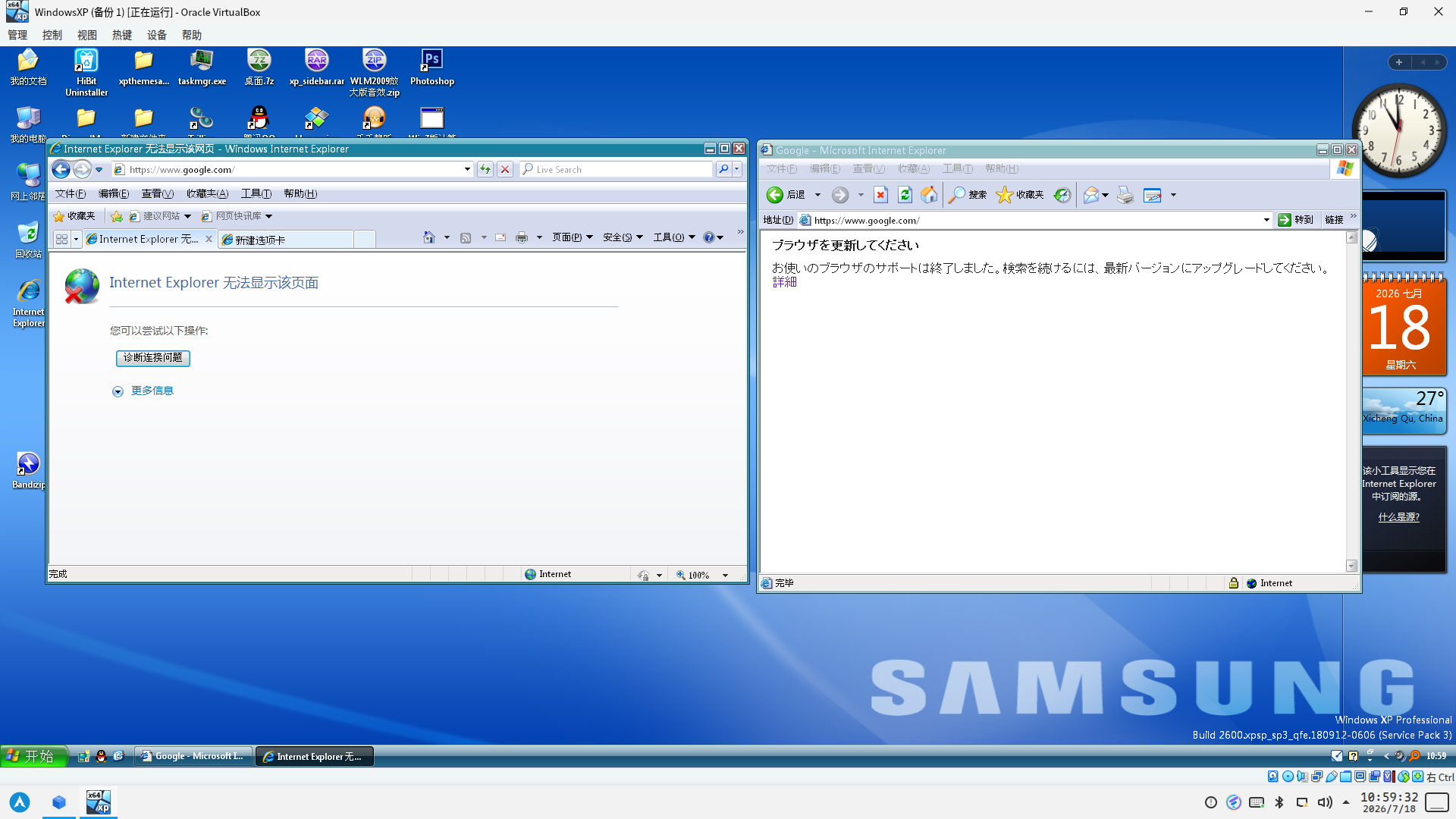Open the 开始 Start button

(33, 755)
